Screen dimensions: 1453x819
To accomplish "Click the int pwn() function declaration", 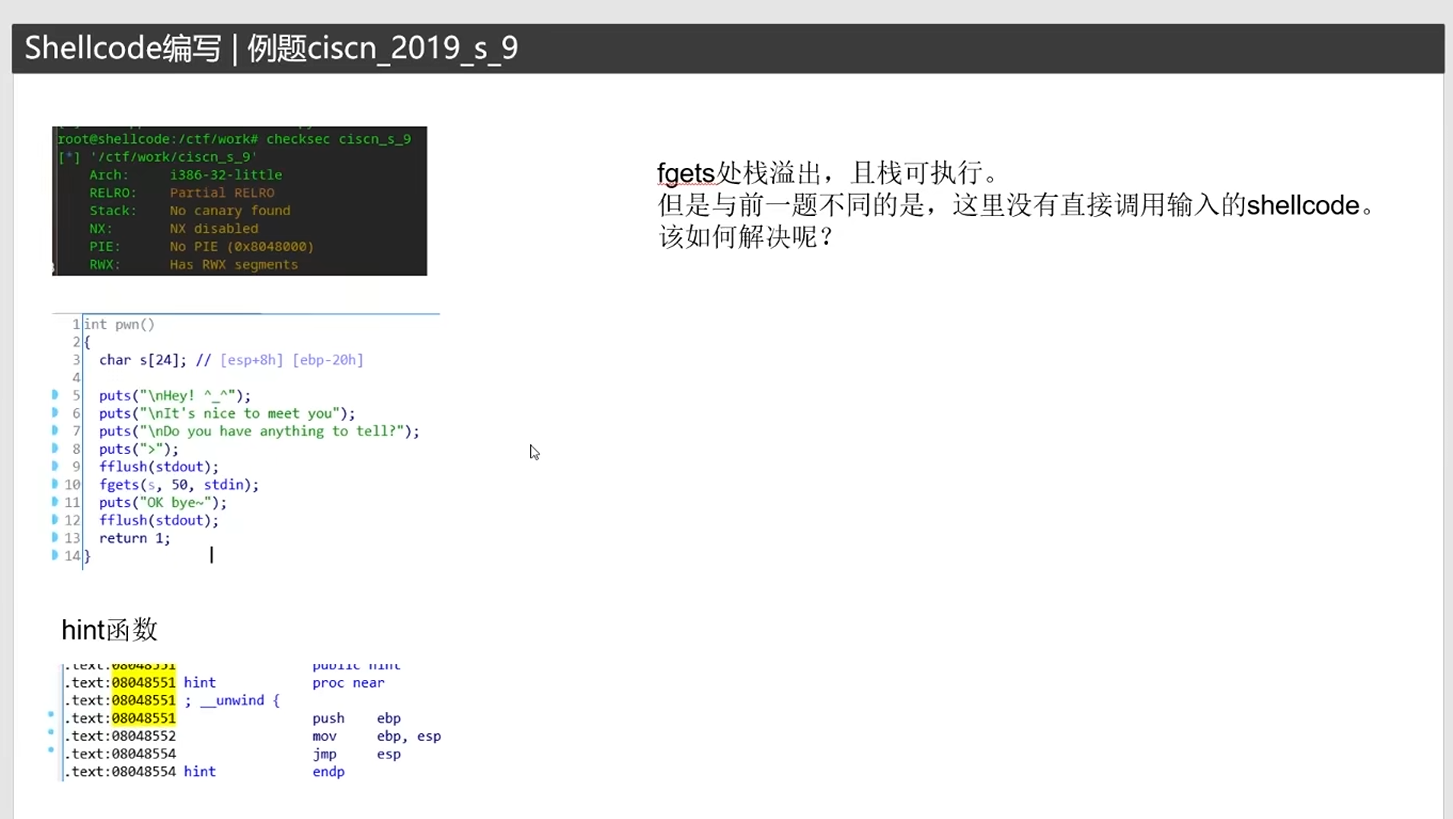I will [119, 324].
